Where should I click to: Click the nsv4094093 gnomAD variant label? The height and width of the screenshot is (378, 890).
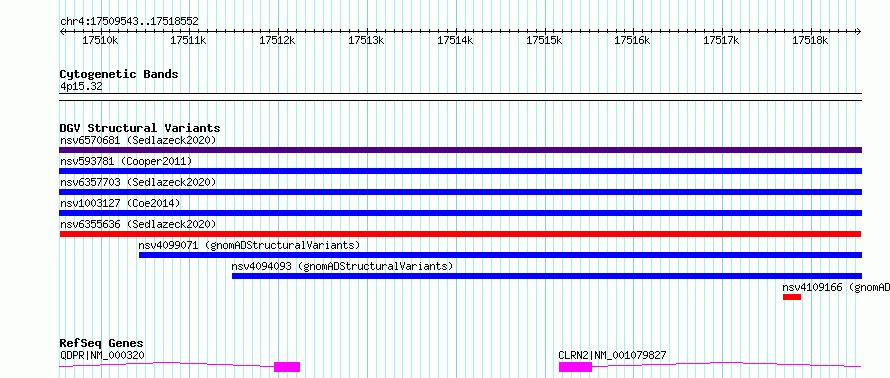point(342,266)
